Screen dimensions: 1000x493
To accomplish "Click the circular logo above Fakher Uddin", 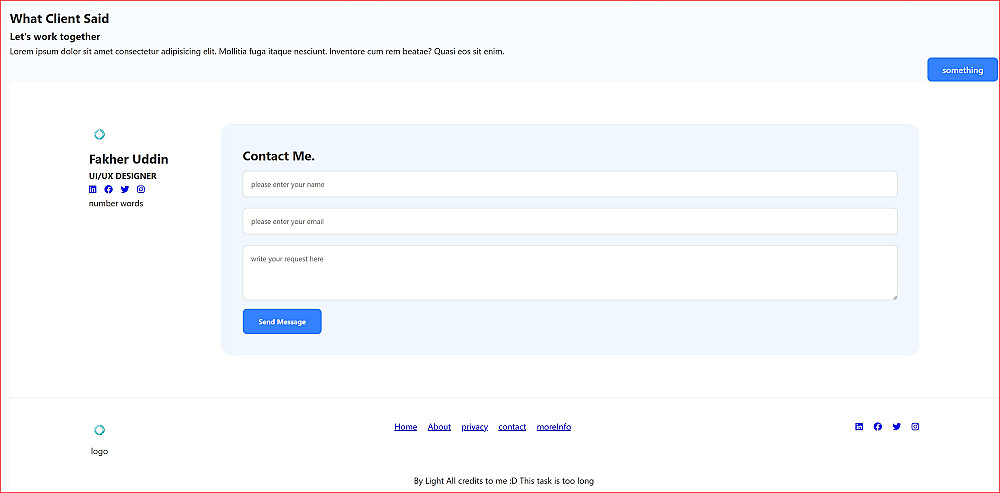I will click(99, 135).
